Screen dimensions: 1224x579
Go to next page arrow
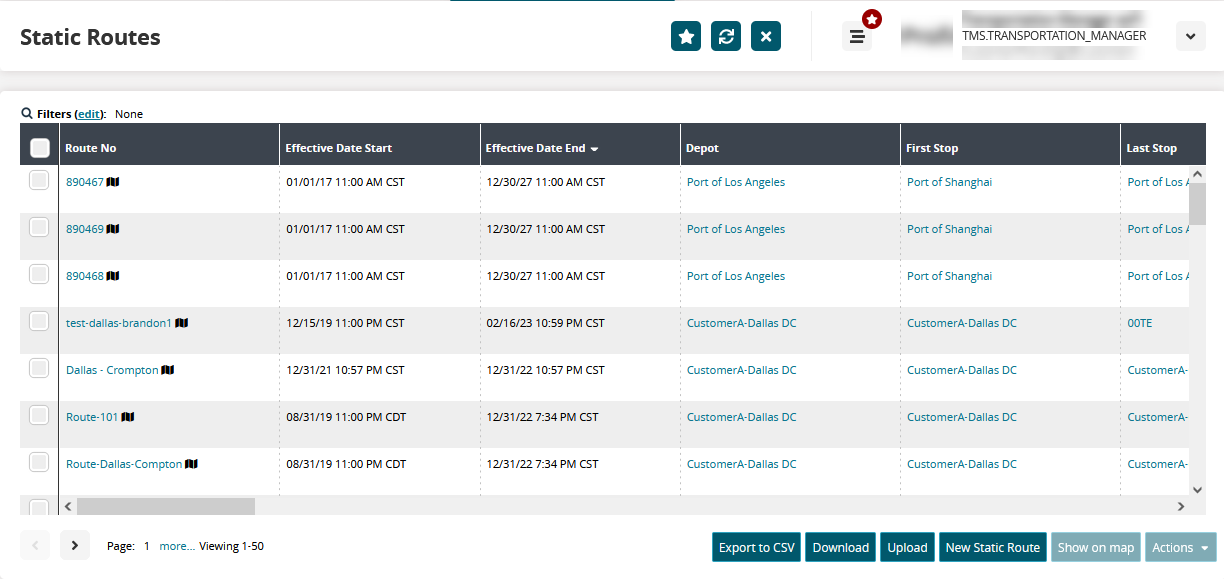[x=75, y=545]
